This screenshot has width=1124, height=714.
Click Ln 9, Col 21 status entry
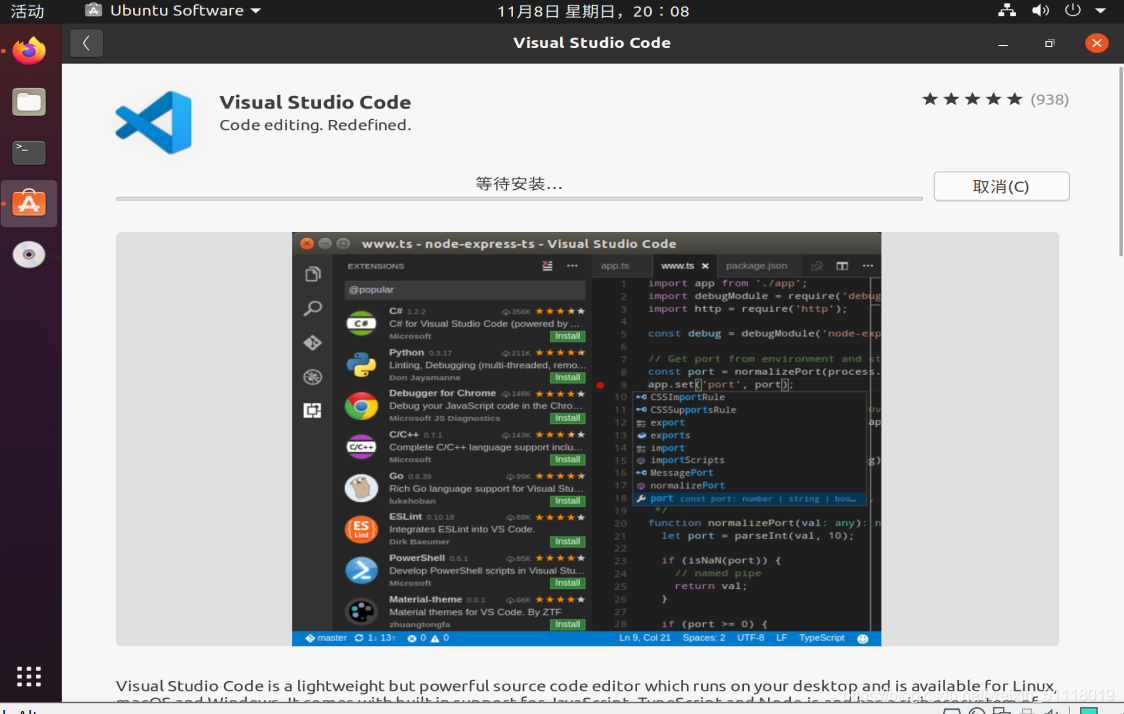[645, 638]
